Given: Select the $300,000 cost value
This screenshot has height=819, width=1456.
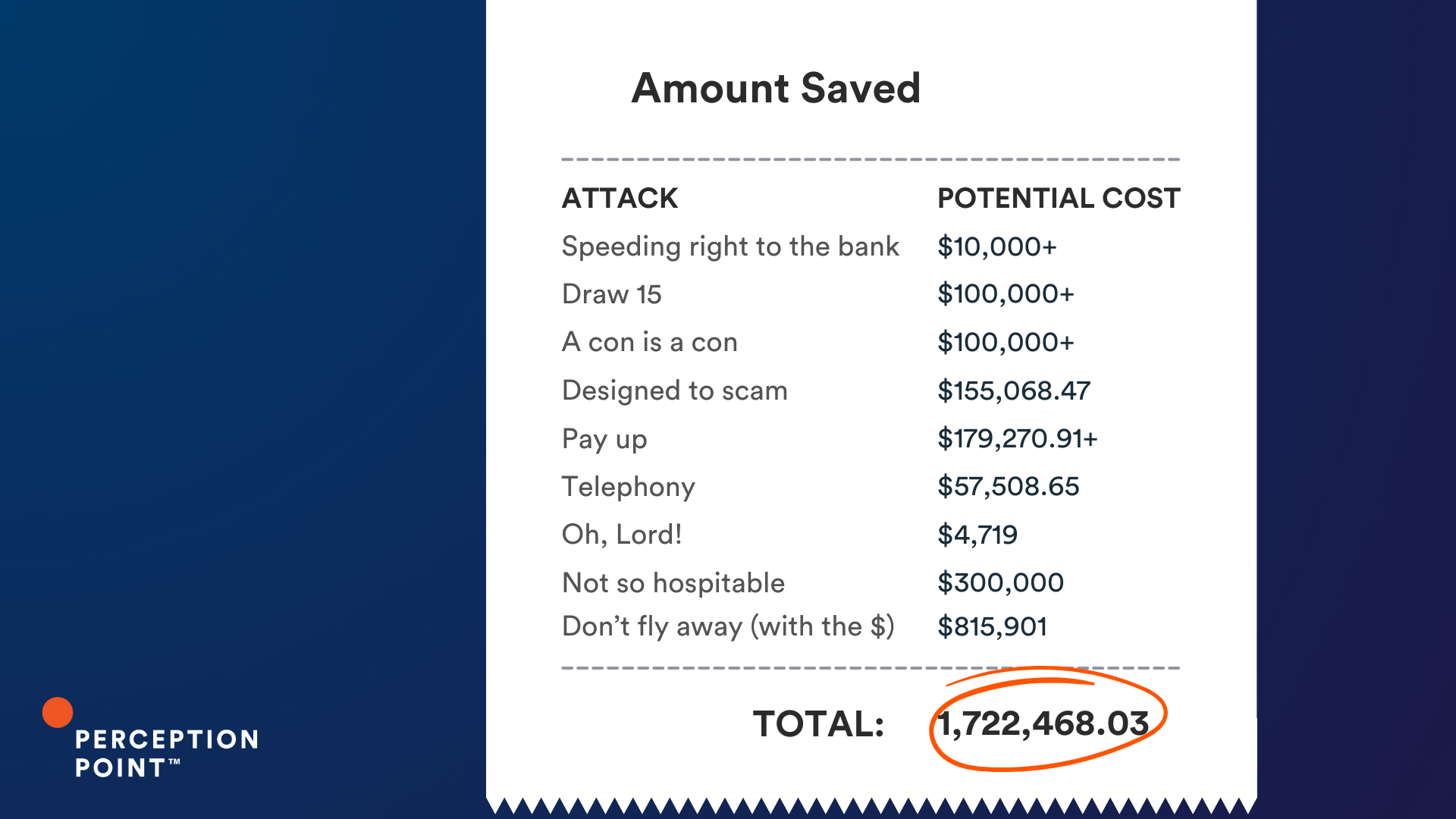Looking at the screenshot, I should (1000, 583).
